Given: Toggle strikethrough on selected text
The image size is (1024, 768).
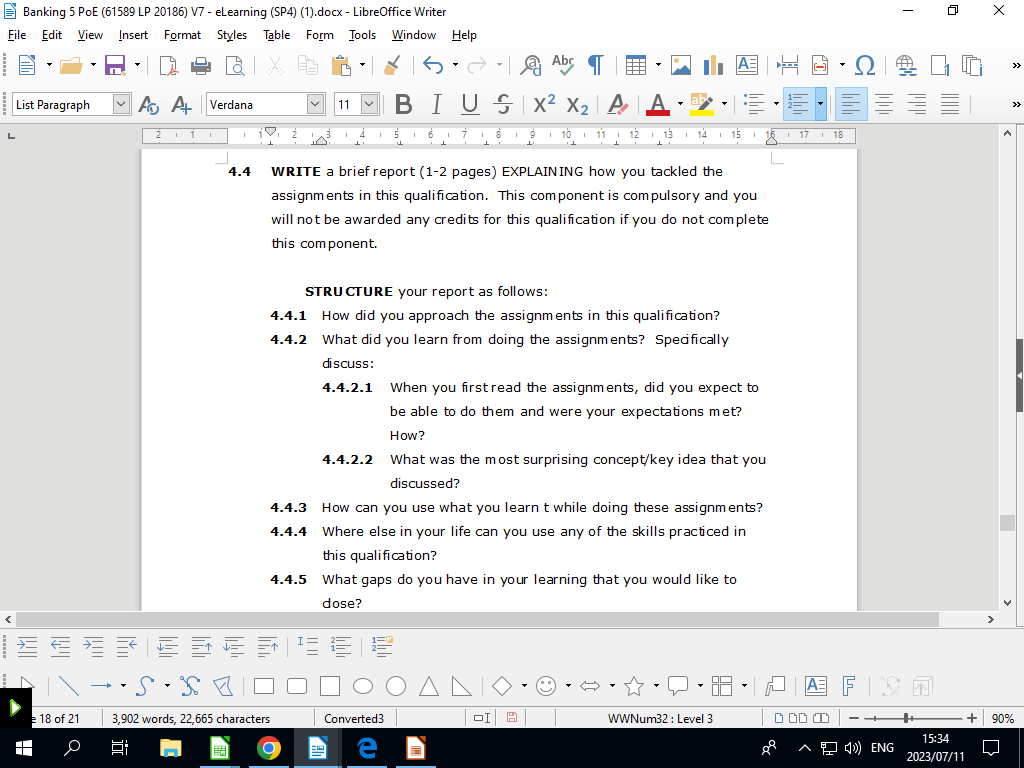Looking at the screenshot, I should [505, 104].
